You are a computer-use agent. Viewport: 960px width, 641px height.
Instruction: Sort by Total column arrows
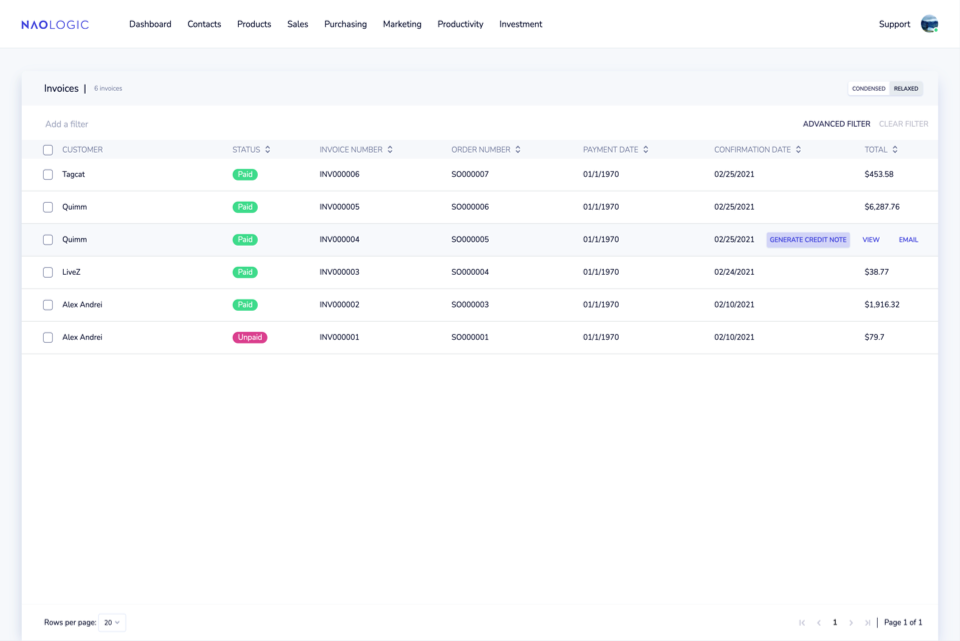895,150
